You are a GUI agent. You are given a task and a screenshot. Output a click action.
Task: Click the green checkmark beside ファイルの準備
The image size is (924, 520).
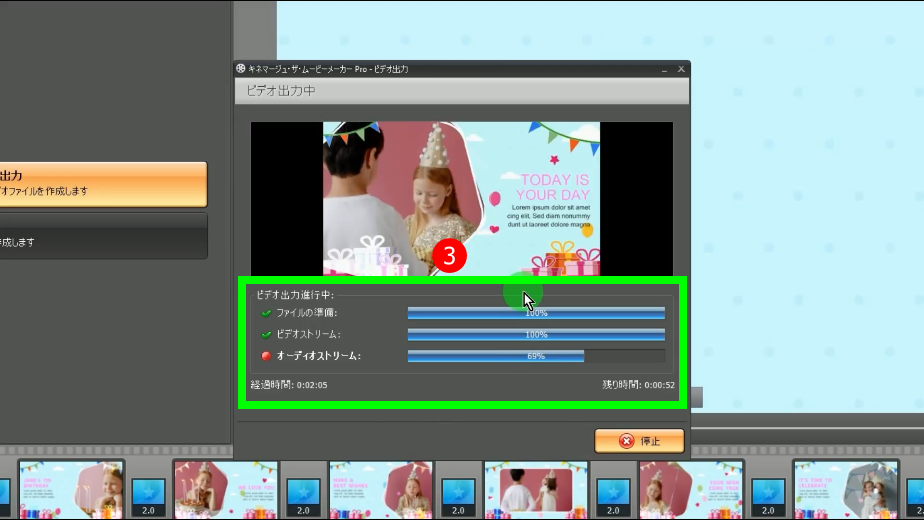tap(266, 314)
